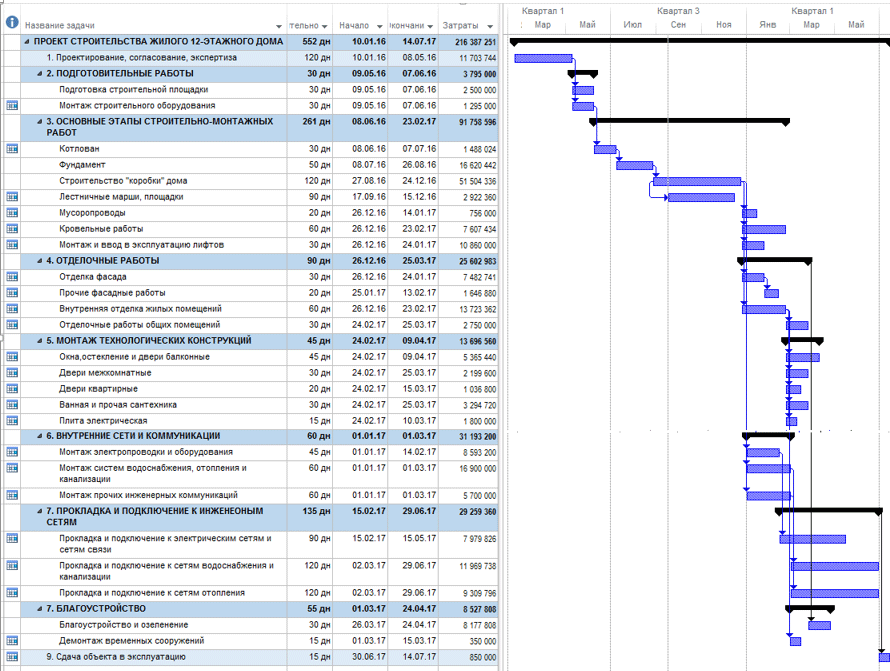Click indicator icon beside Отделка фасада
The width and height of the screenshot is (890, 671).
point(12,277)
